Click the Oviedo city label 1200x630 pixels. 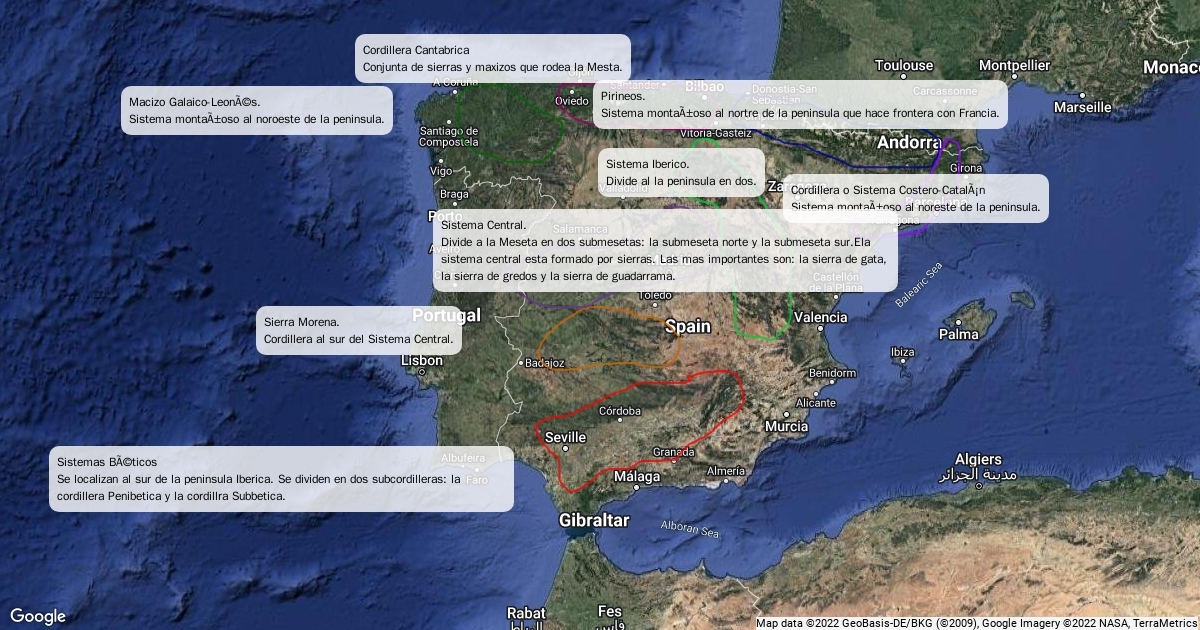[x=572, y=101]
